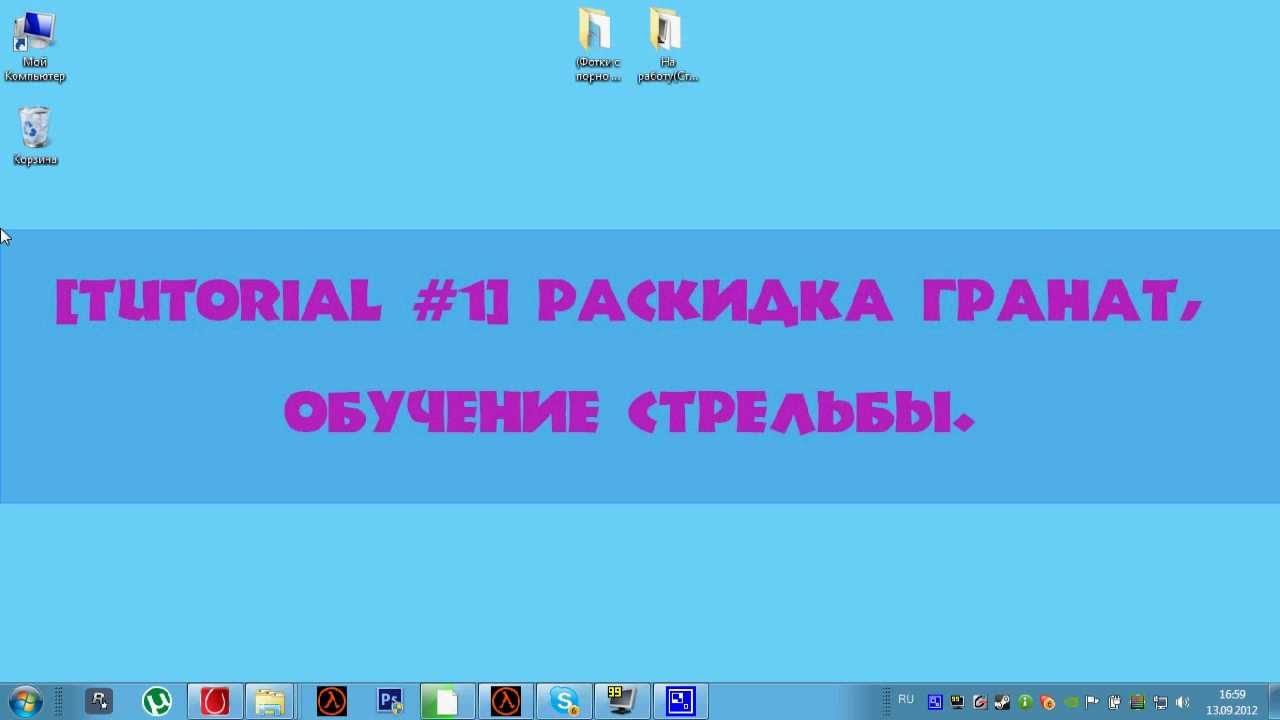Open the blue square app taskbar button
The image size is (1280, 720).
[680, 701]
